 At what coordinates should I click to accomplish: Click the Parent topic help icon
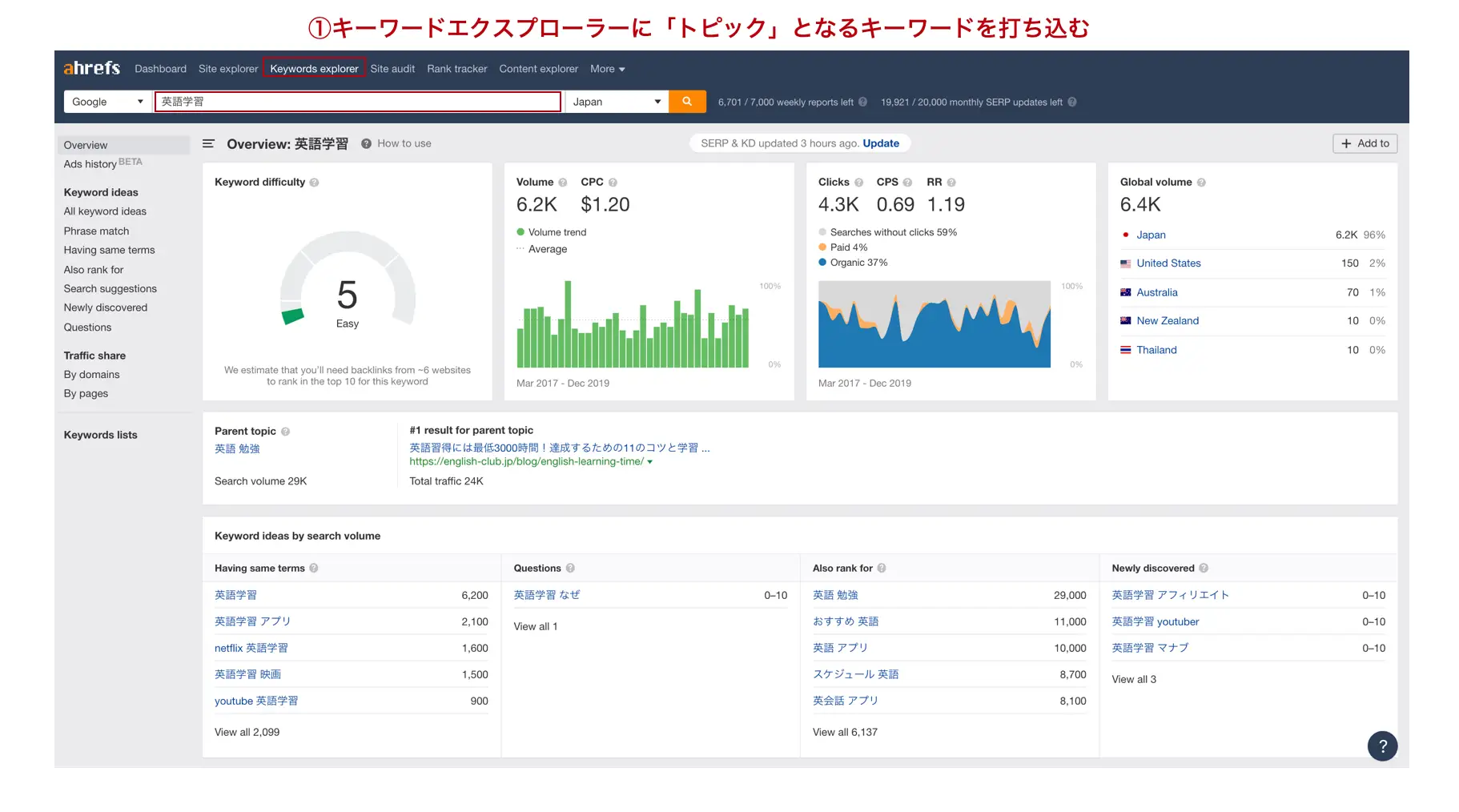tap(285, 432)
